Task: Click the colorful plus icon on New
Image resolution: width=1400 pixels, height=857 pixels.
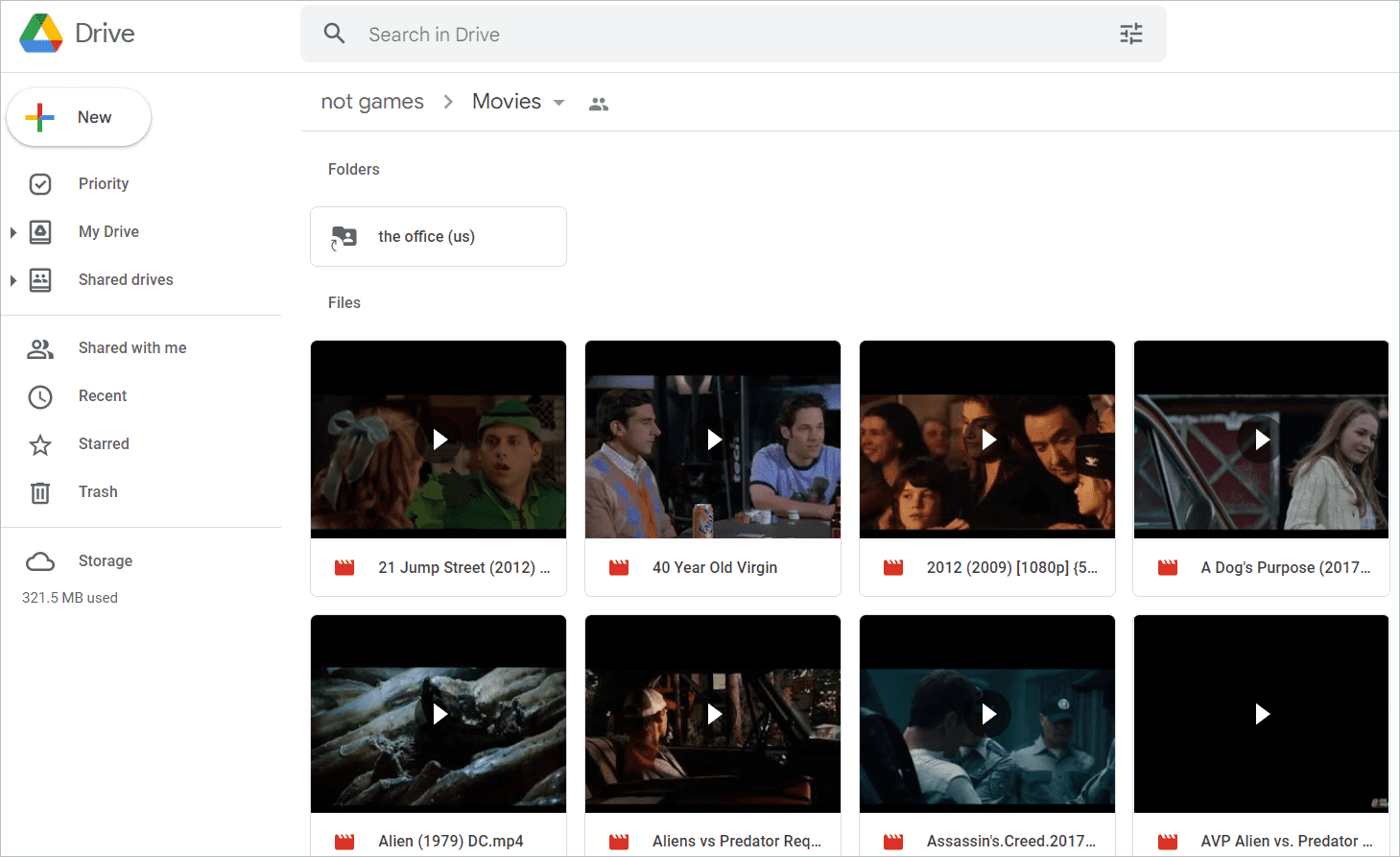Action: (x=39, y=117)
